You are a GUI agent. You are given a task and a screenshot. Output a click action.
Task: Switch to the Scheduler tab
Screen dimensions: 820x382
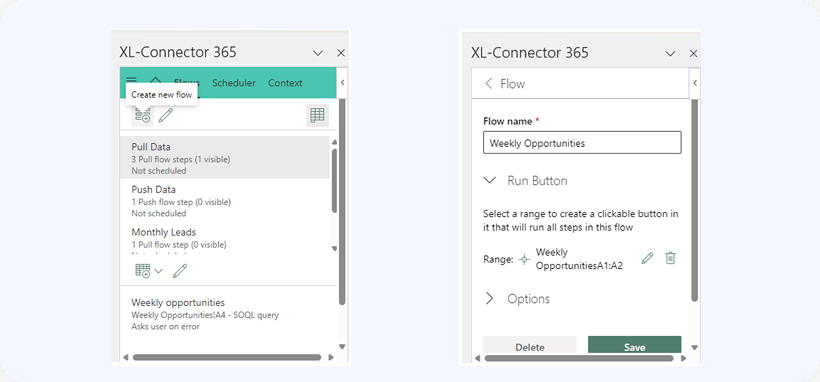click(234, 83)
